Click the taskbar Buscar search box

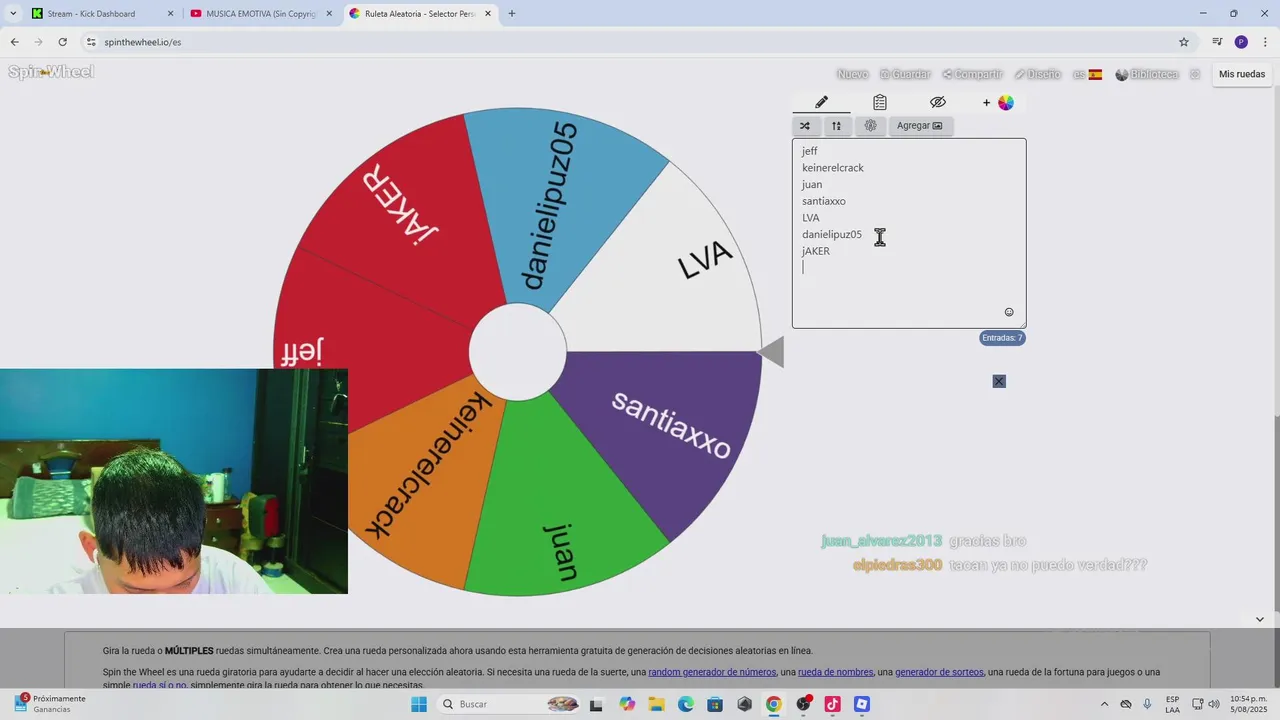510,704
